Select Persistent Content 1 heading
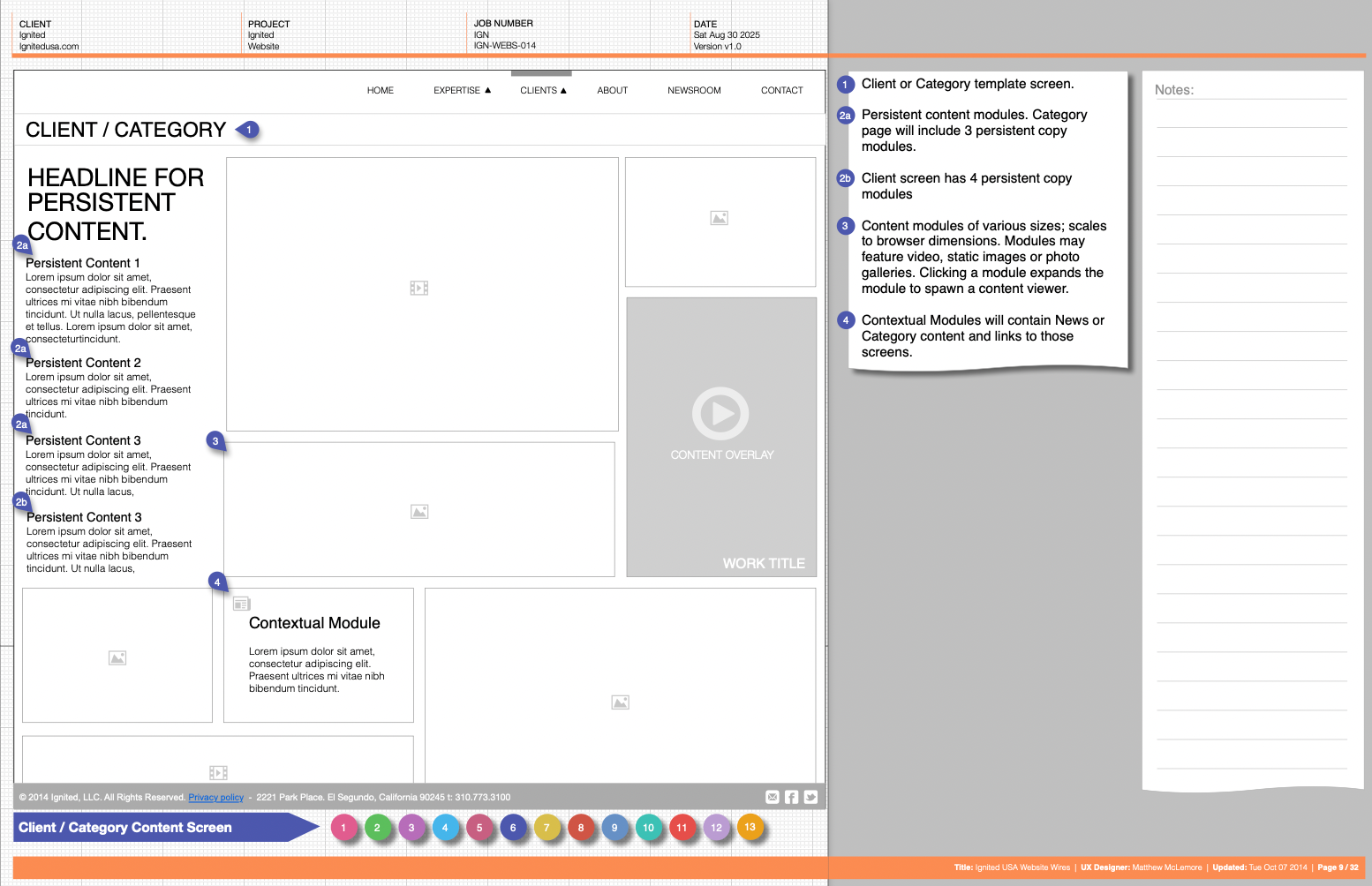The width and height of the screenshot is (1372, 886). (x=83, y=263)
